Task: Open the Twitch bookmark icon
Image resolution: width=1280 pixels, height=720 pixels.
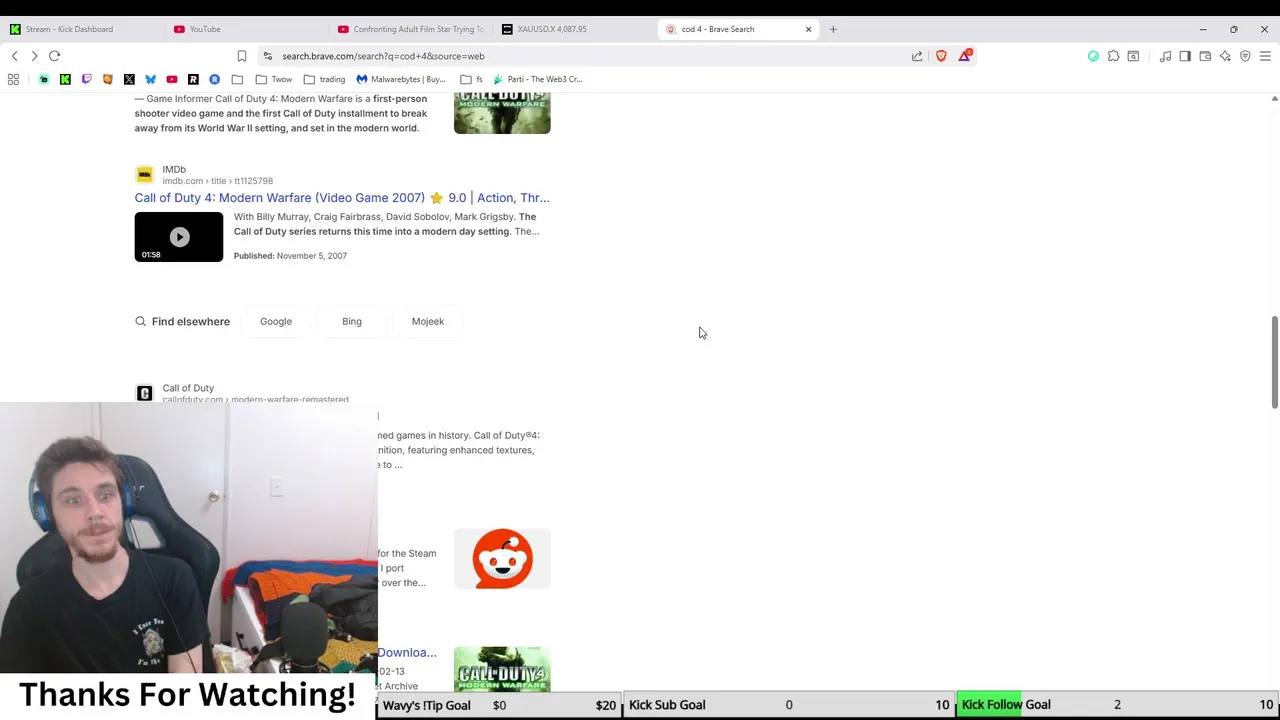Action: [86, 79]
